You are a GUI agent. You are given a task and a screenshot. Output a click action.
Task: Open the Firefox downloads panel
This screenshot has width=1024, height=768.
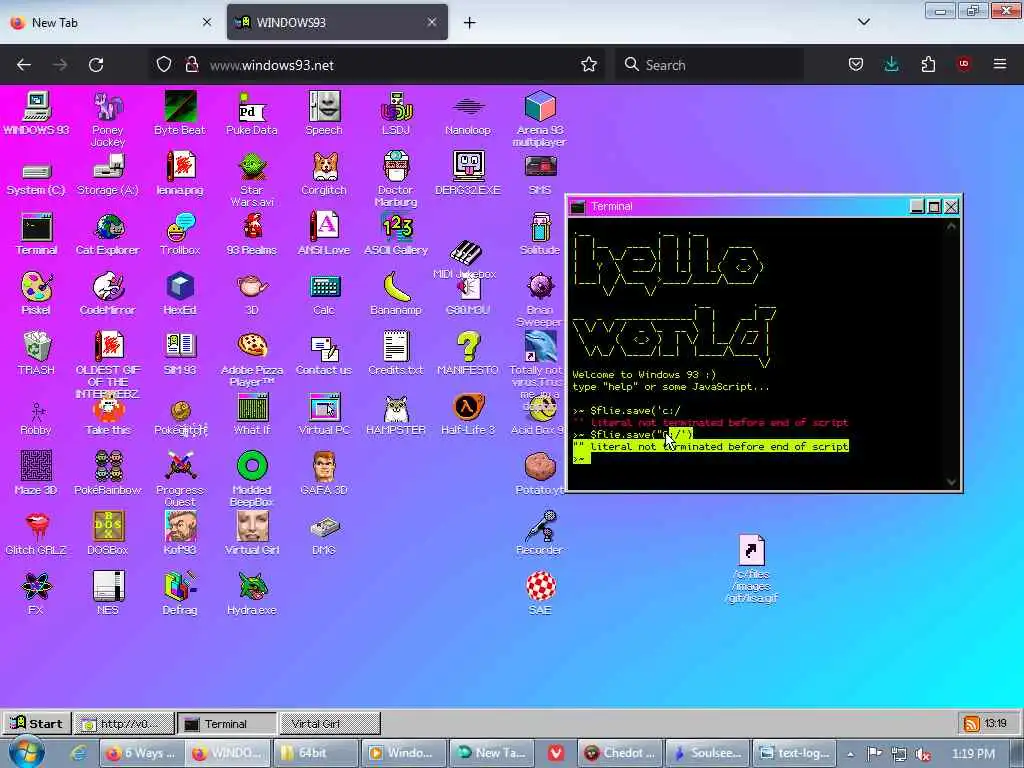[x=891, y=64]
